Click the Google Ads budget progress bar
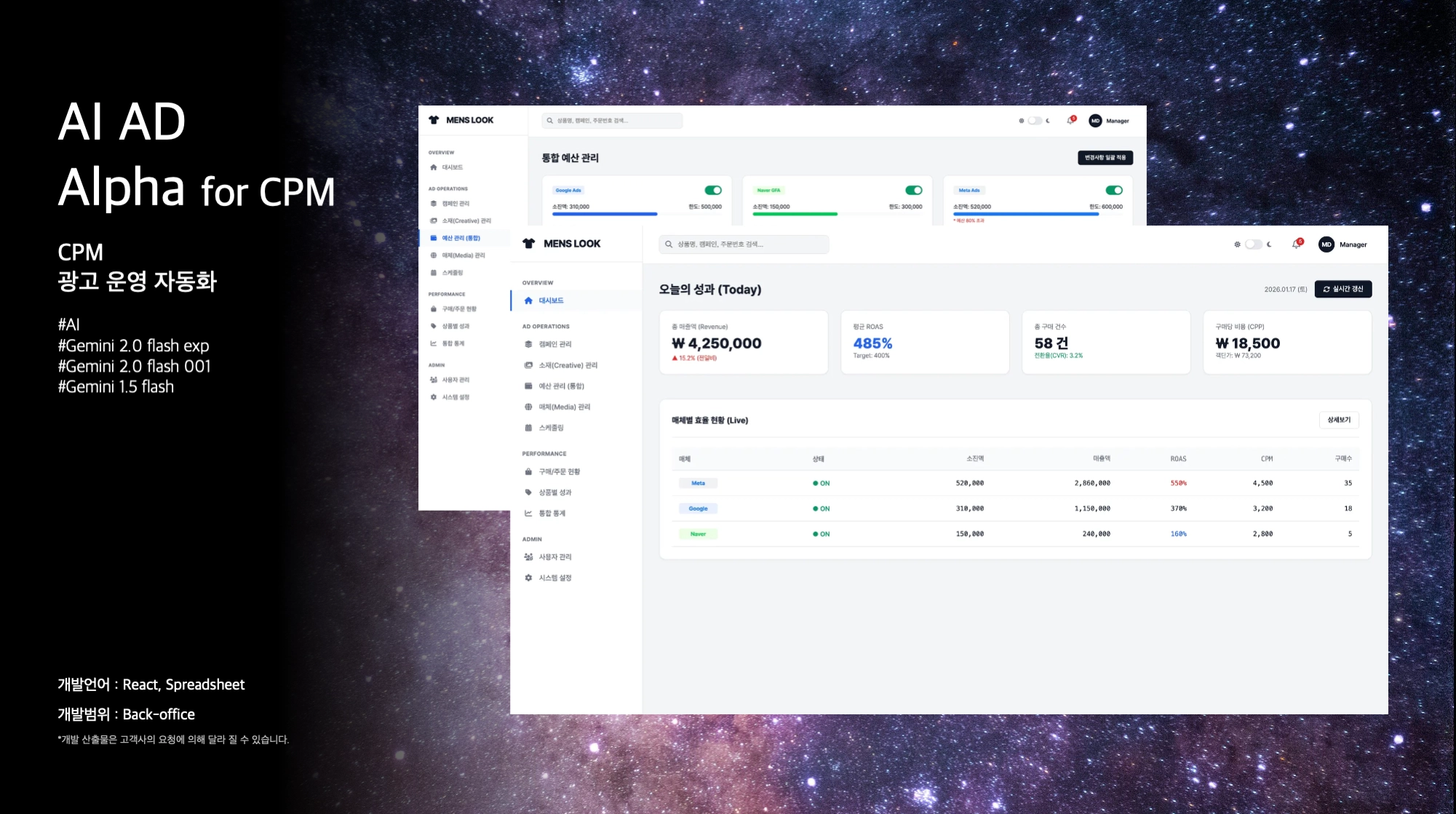This screenshot has height=814, width=1456. 605,214
